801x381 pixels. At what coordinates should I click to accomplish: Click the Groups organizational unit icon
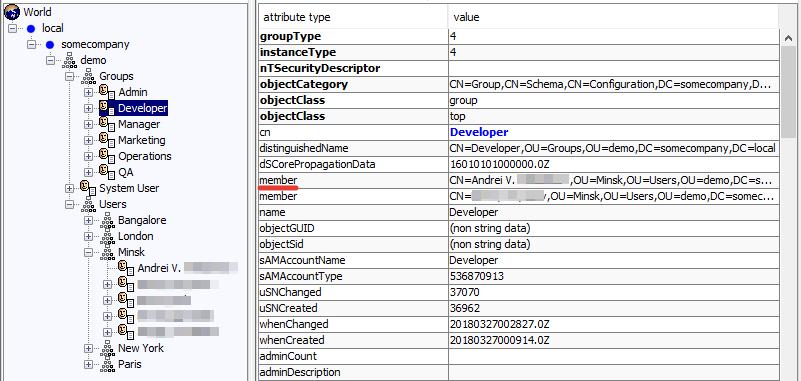point(88,77)
